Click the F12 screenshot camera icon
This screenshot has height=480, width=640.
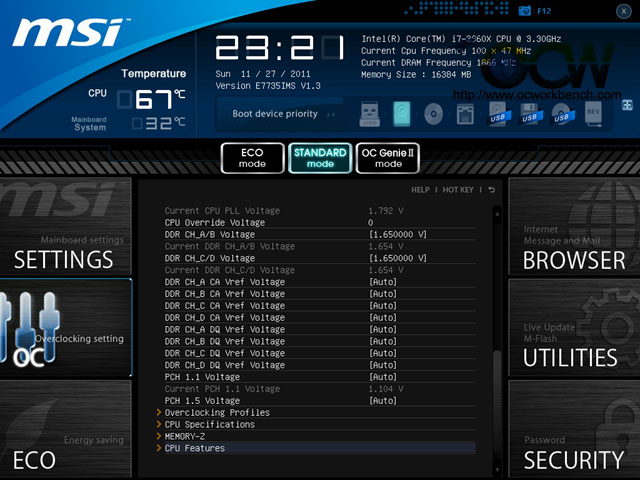(x=524, y=11)
